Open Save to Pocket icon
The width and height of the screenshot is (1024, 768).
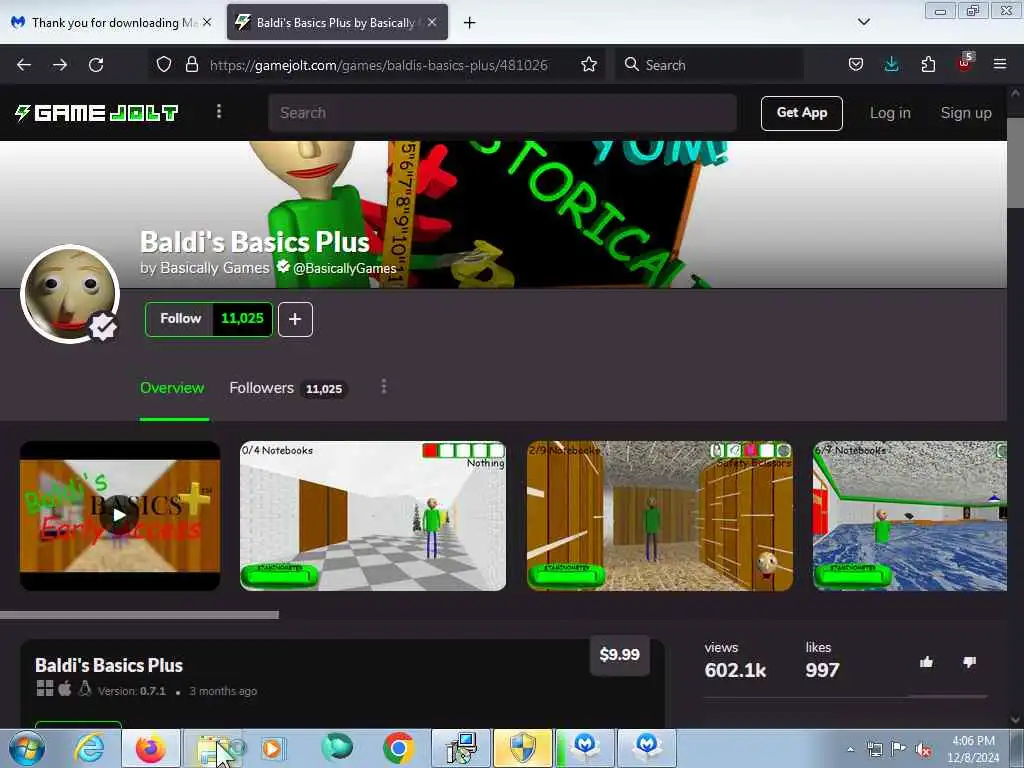[x=856, y=64]
